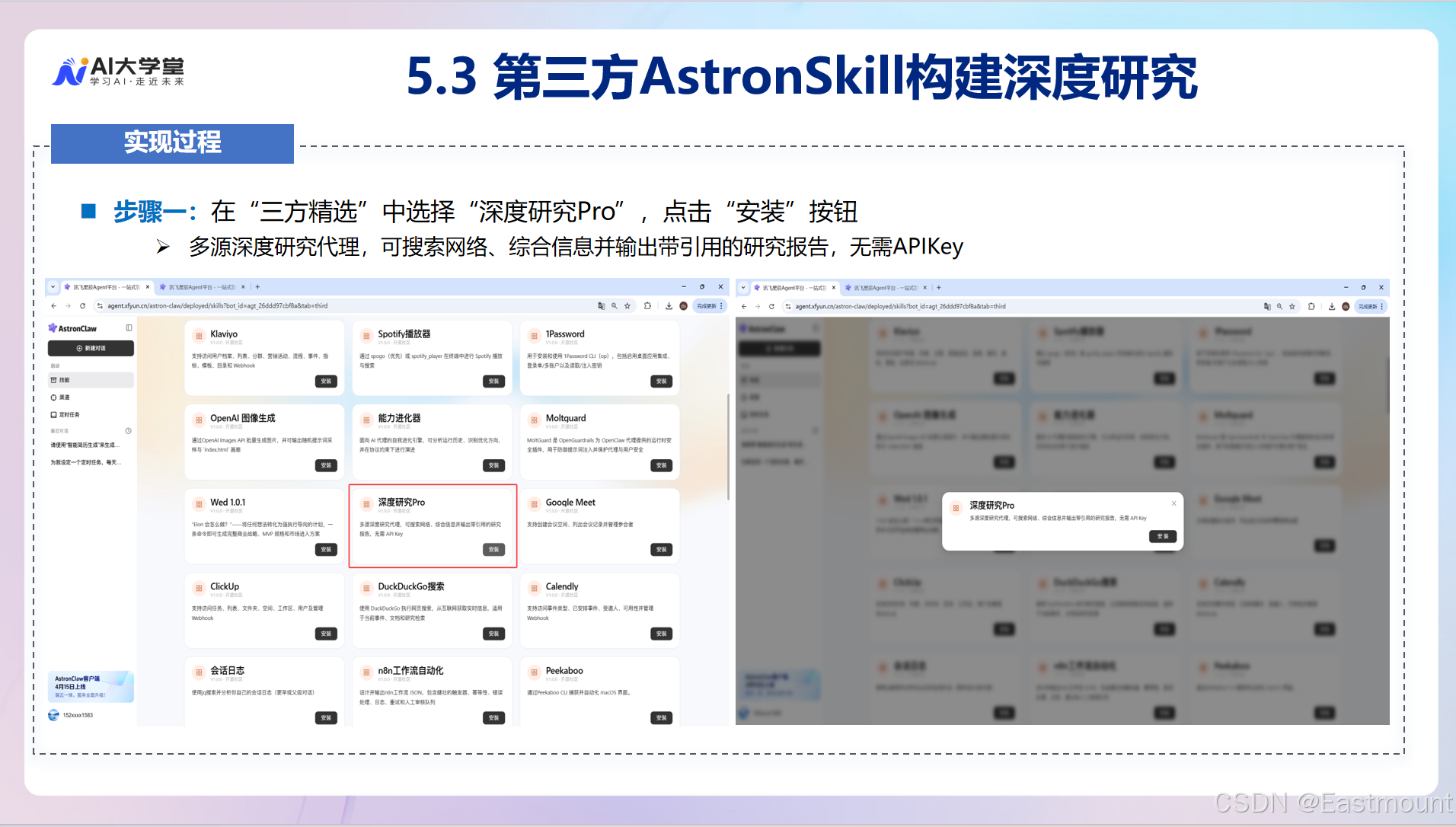Click the account name 152xxxx1583
This screenshot has height=827, width=1456.
78,716
